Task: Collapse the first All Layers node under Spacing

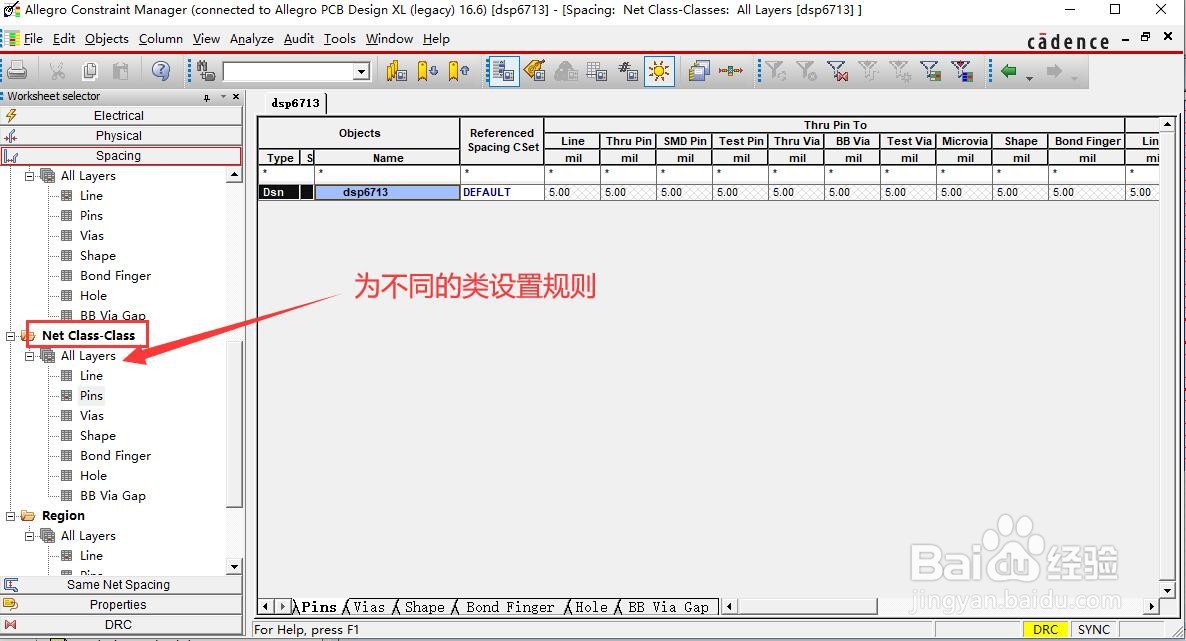Action: tap(29, 176)
